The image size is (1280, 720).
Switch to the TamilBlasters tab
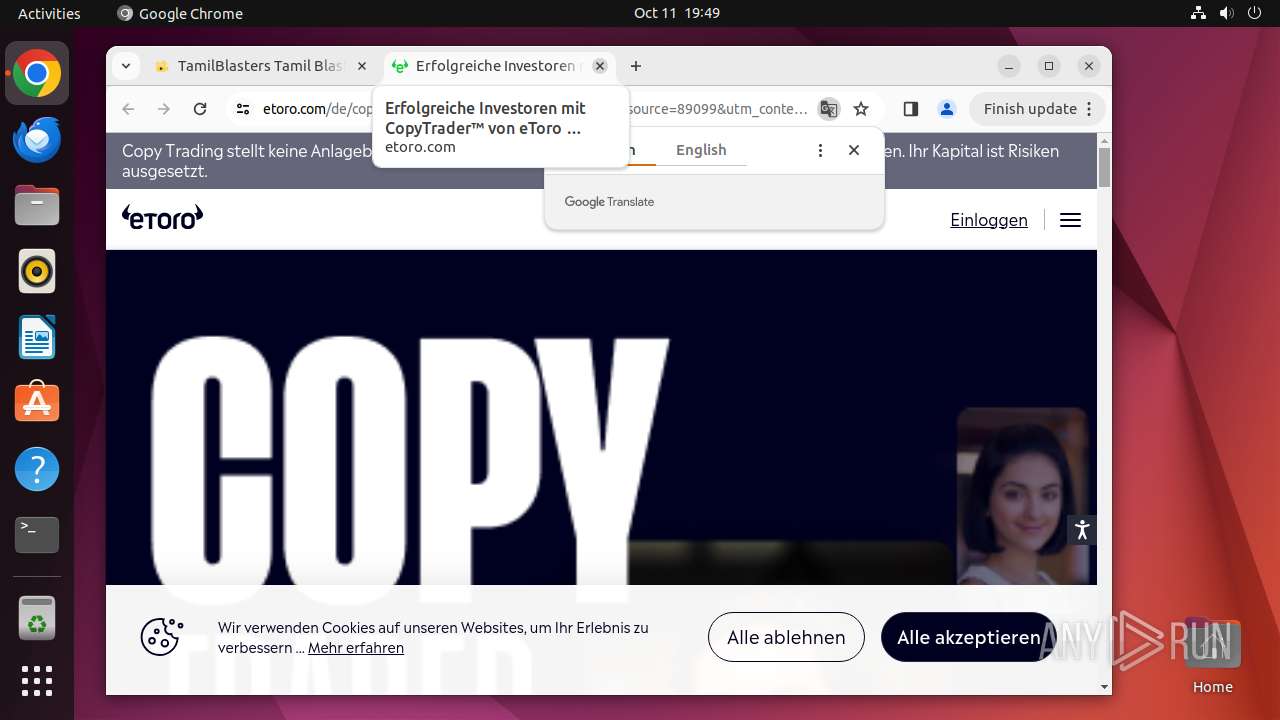pyautogui.click(x=260, y=66)
